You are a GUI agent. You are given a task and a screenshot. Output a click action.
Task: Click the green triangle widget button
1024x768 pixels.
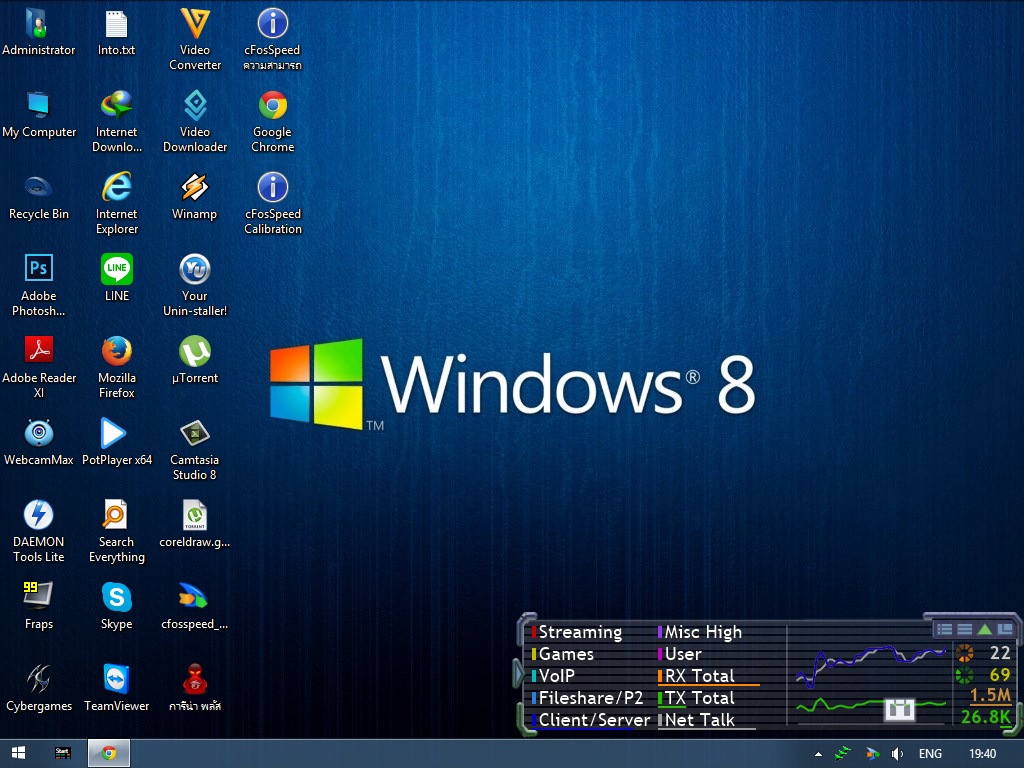click(x=985, y=630)
